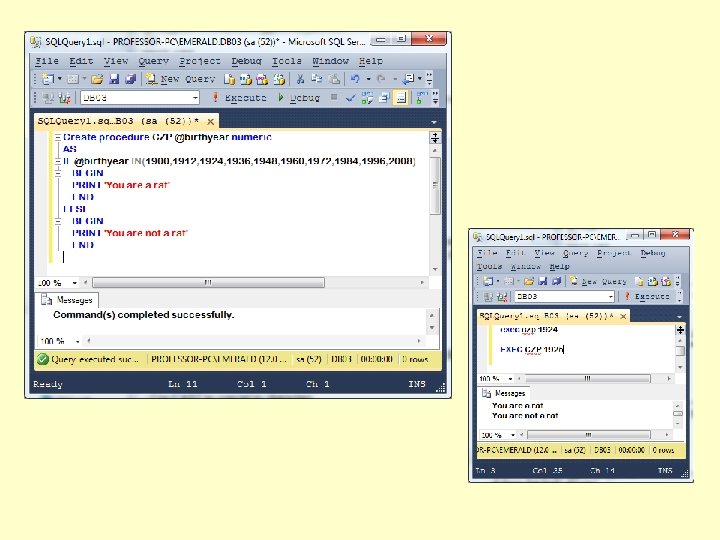720x540 pixels.
Task: Close SQLQuery1 tab in large window
Action: 210,122
